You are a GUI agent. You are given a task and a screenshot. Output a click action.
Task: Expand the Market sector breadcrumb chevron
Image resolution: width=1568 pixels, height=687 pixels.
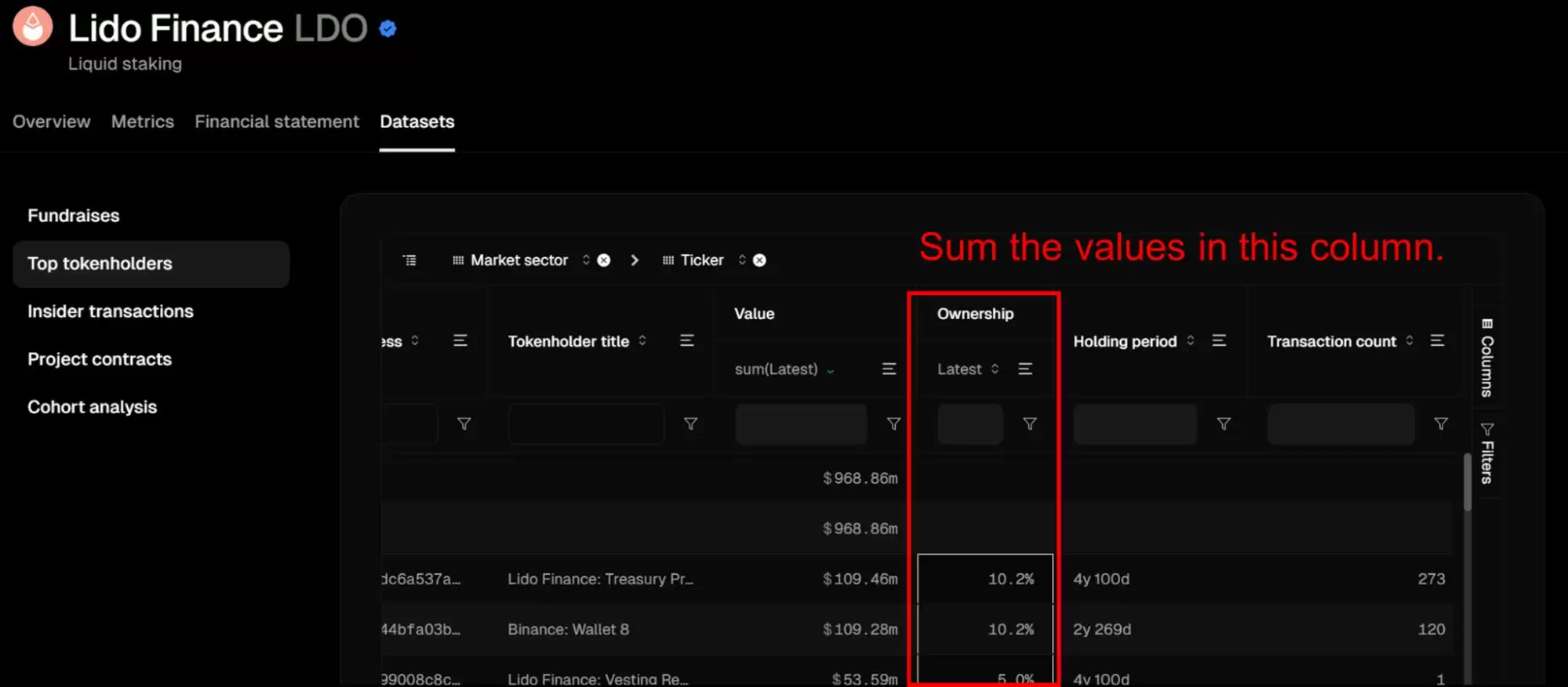pyautogui.click(x=635, y=260)
